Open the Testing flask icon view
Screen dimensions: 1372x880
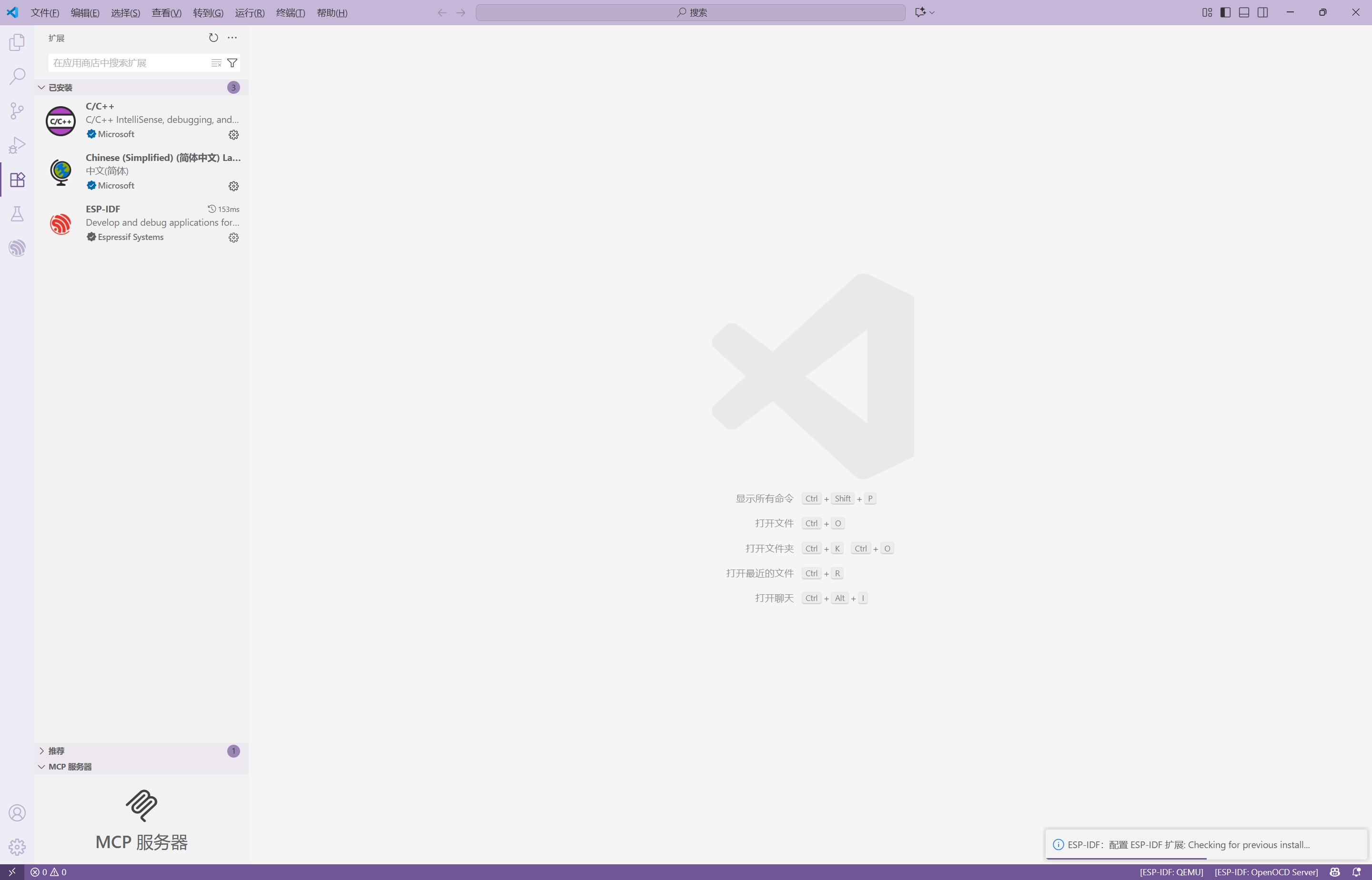(17, 214)
